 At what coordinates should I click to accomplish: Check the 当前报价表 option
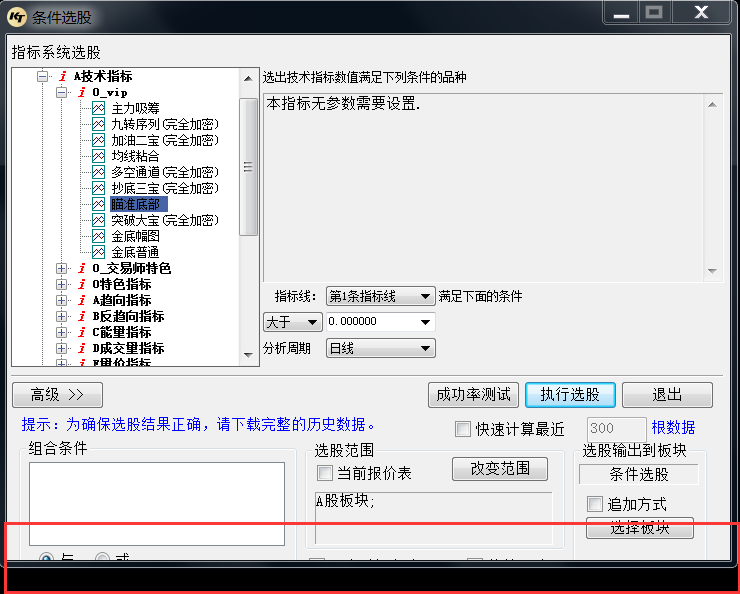pos(325,473)
